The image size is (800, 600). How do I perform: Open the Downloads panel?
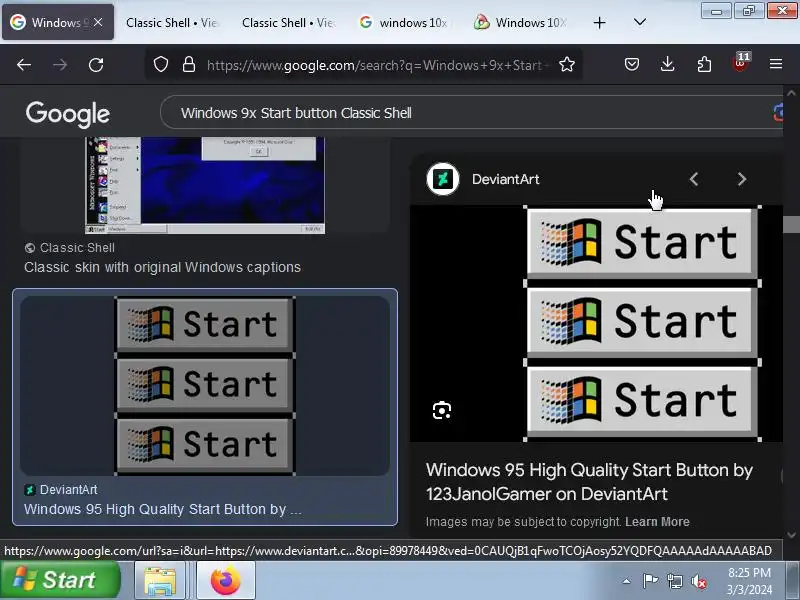[x=667, y=64]
